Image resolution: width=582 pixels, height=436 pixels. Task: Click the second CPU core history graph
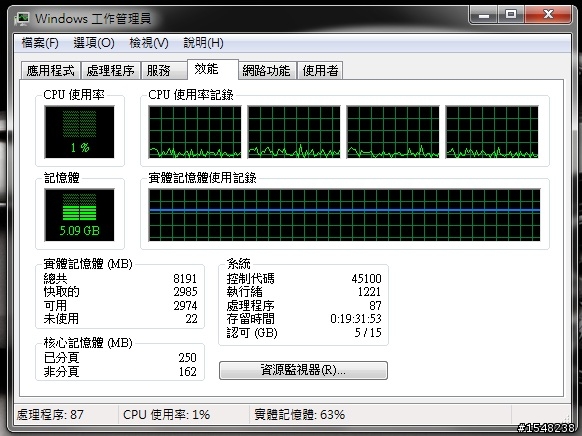(294, 132)
